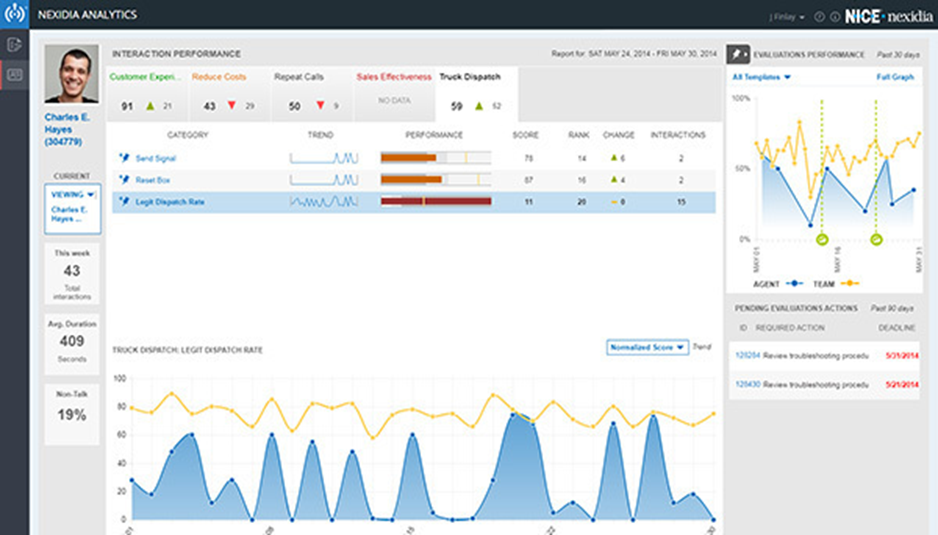Click the second green evaluation marker circle
The image size is (938, 535).
click(x=876, y=239)
